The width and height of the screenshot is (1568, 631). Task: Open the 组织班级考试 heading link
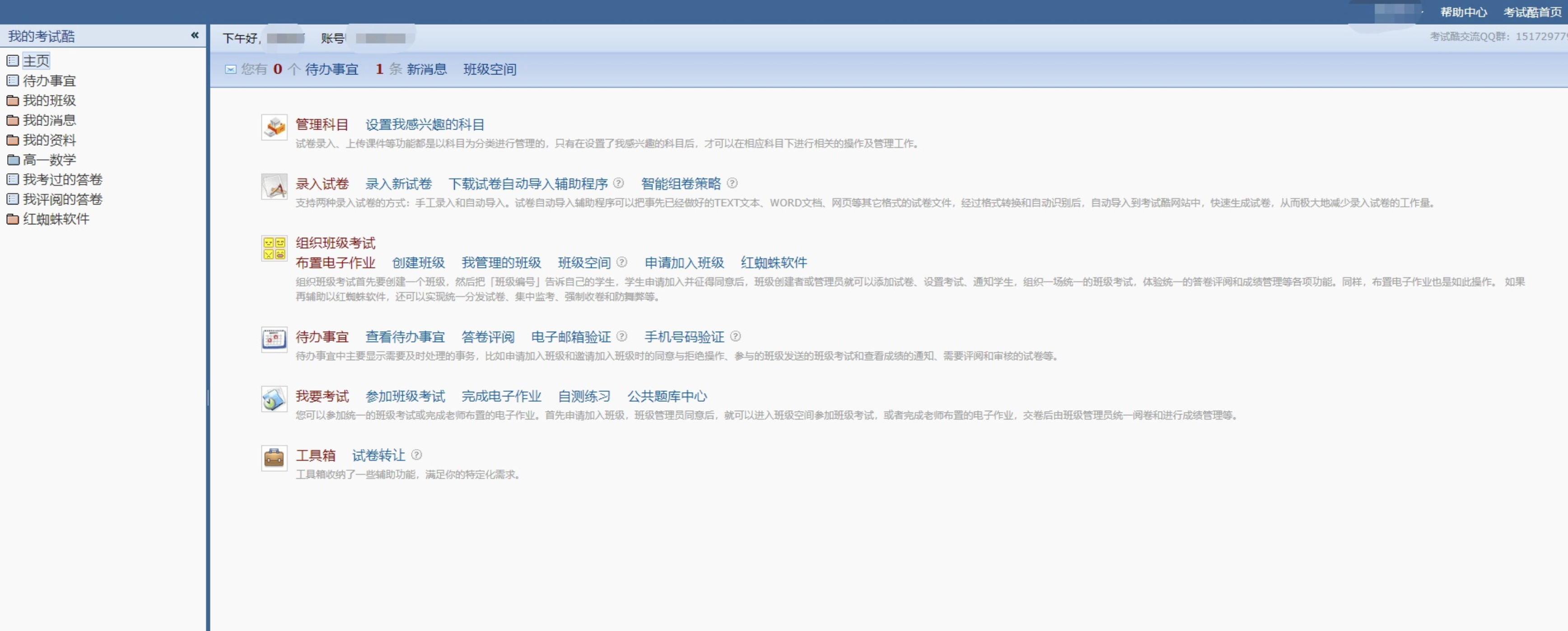(x=336, y=243)
